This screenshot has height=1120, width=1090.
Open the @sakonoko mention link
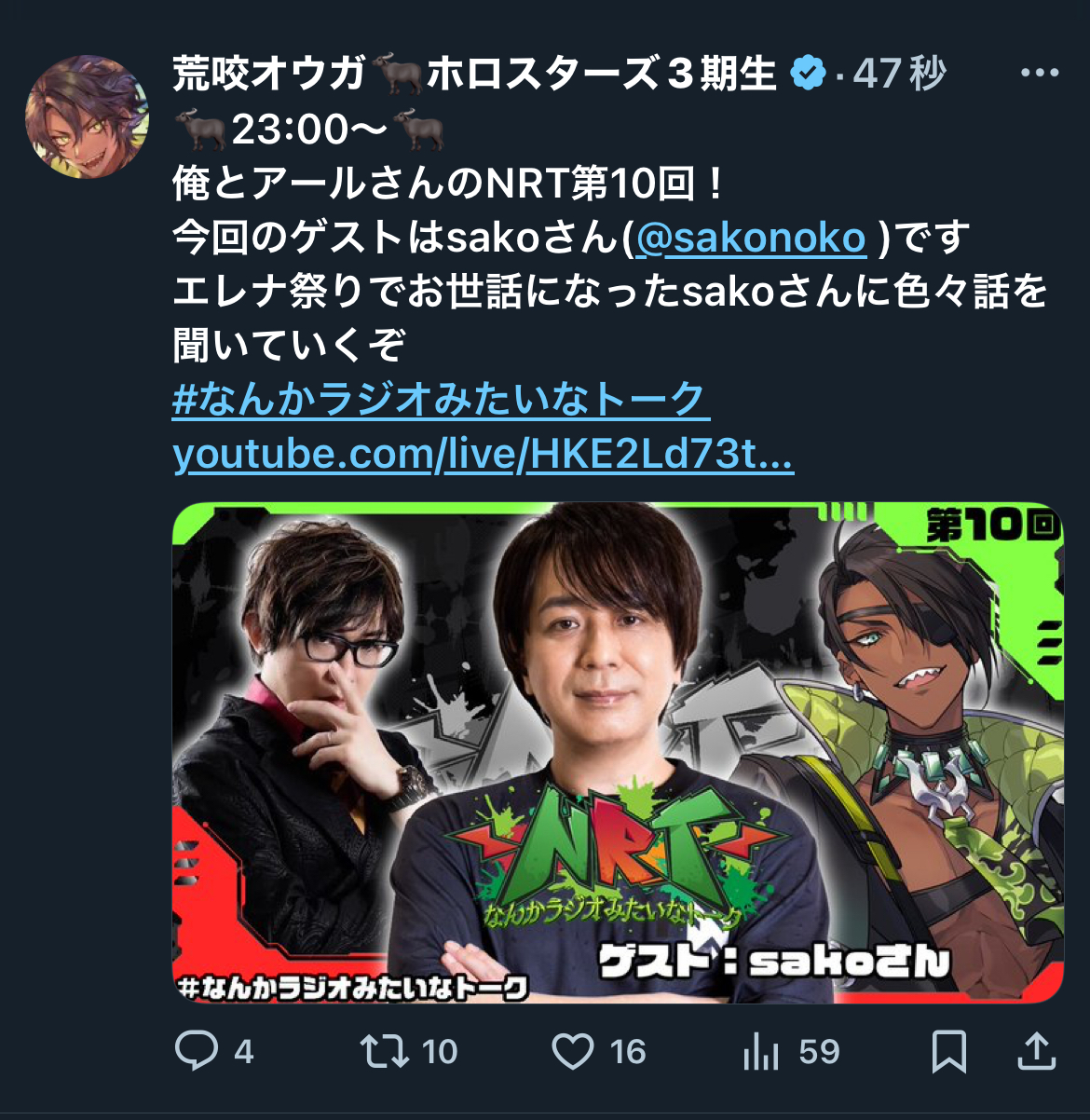(x=750, y=238)
